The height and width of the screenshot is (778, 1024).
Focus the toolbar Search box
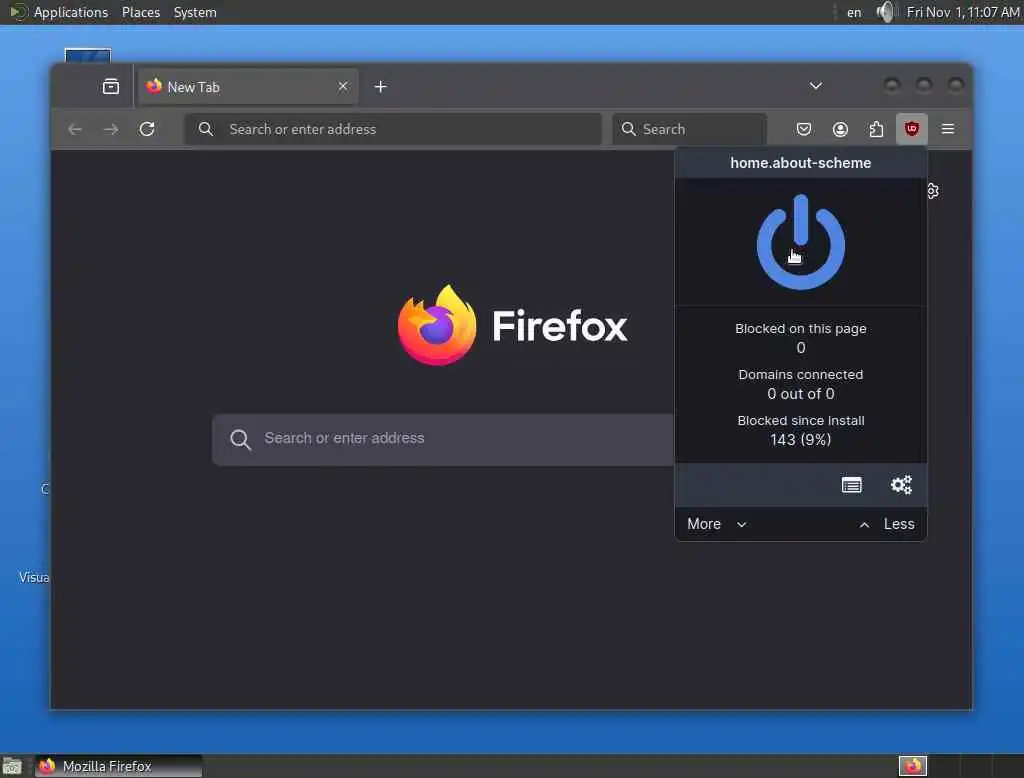689,129
